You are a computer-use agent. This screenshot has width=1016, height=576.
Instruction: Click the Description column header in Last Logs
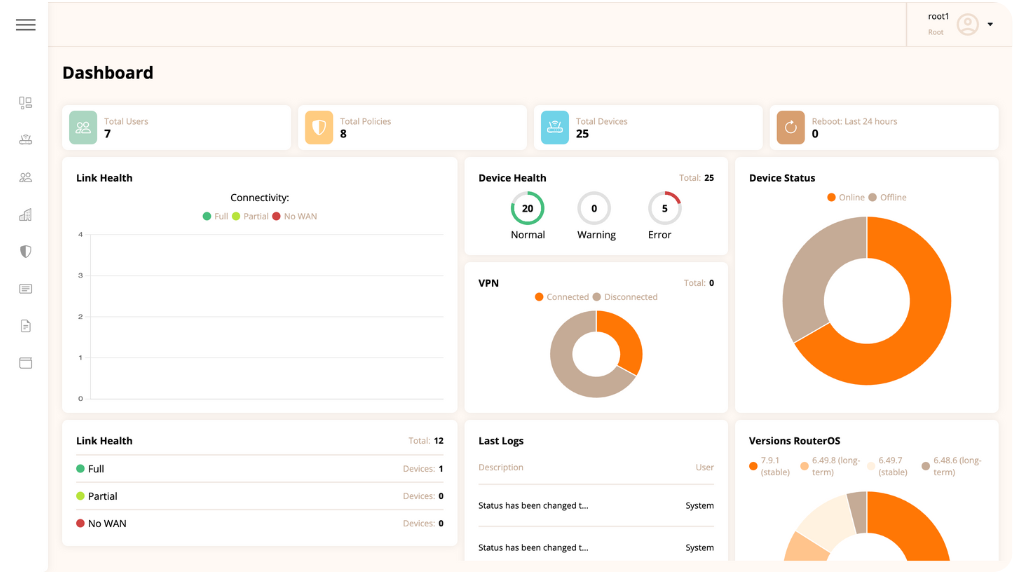(501, 467)
